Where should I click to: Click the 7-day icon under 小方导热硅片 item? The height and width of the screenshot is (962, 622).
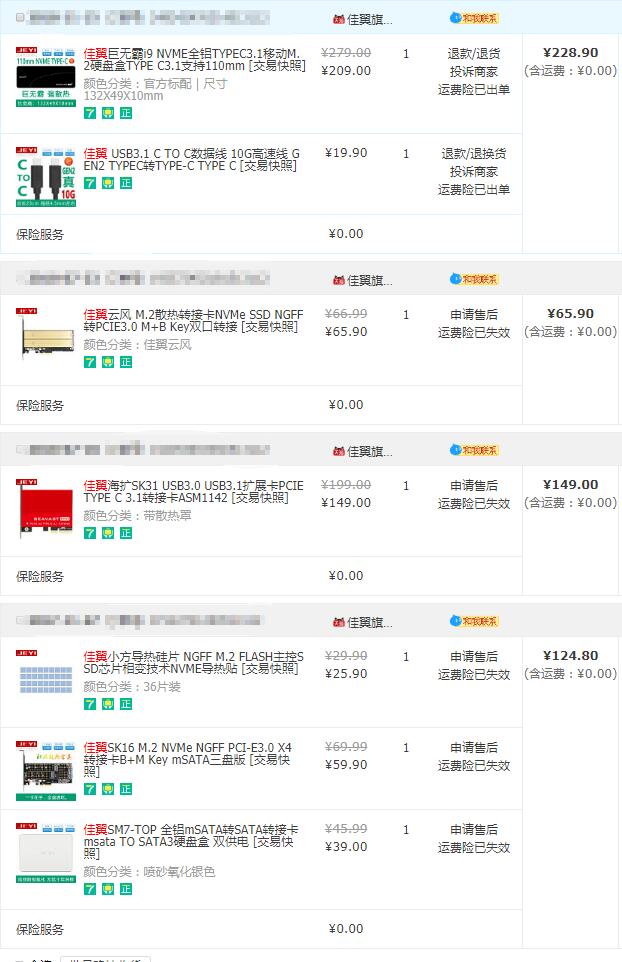click(90, 704)
